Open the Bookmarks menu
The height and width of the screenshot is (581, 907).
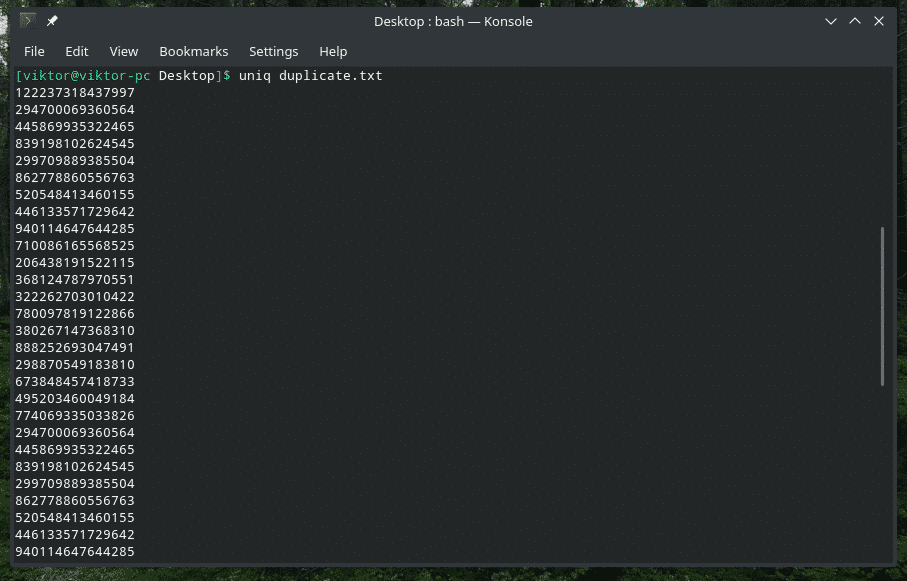tap(194, 52)
